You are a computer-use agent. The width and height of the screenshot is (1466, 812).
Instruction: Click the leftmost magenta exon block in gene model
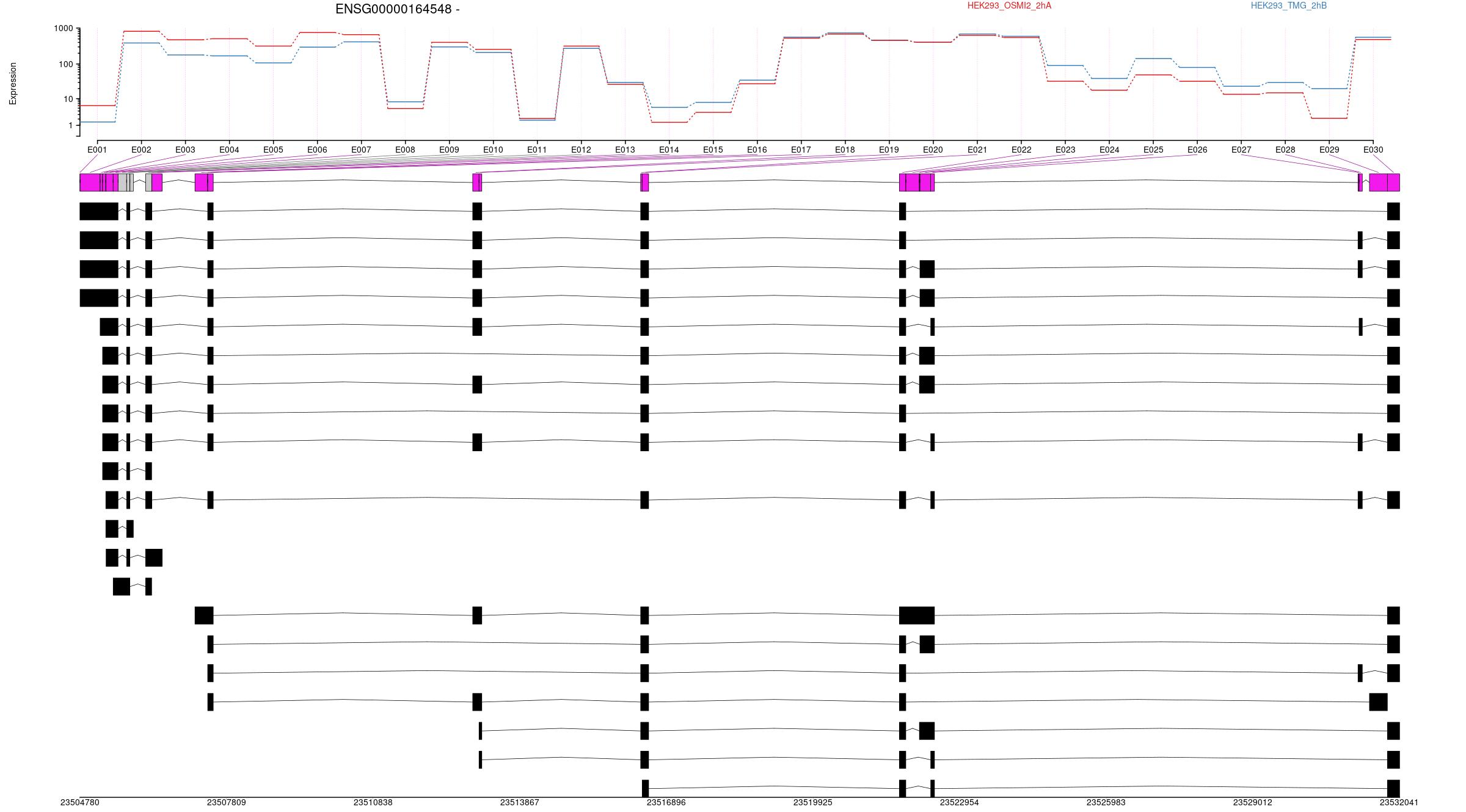tap(90, 183)
